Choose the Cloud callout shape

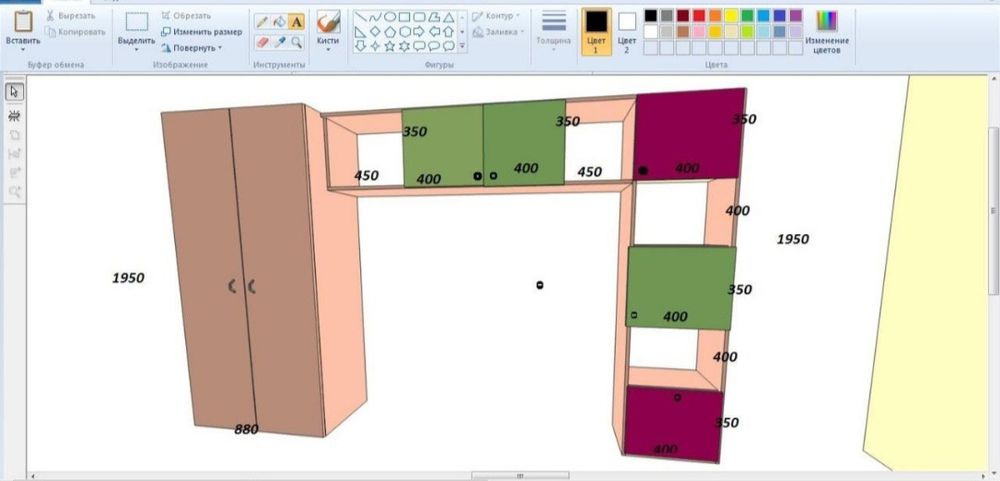(448, 46)
